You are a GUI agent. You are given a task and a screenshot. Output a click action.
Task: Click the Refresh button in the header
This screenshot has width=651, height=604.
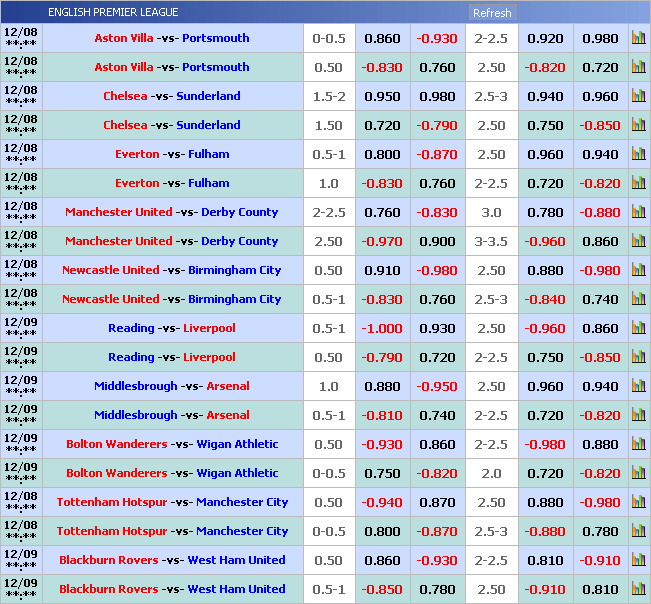pyautogui.click(x=491, y=13)
